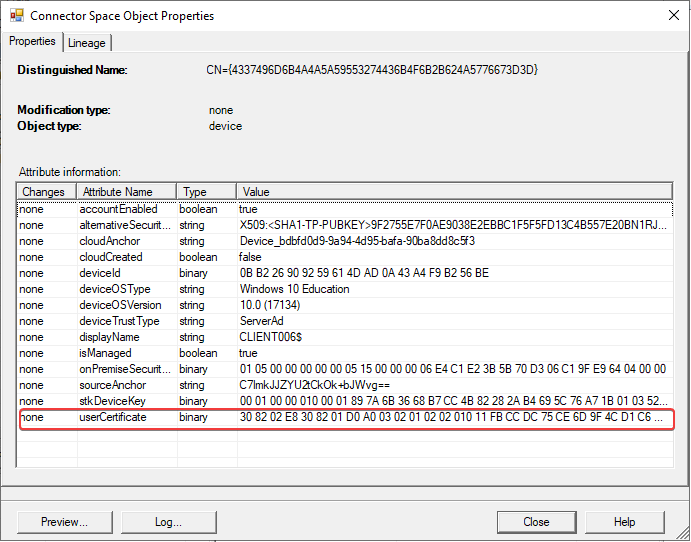Click the Help button
The height and width of the screenshot is (542, 691).
click(624, 522)
